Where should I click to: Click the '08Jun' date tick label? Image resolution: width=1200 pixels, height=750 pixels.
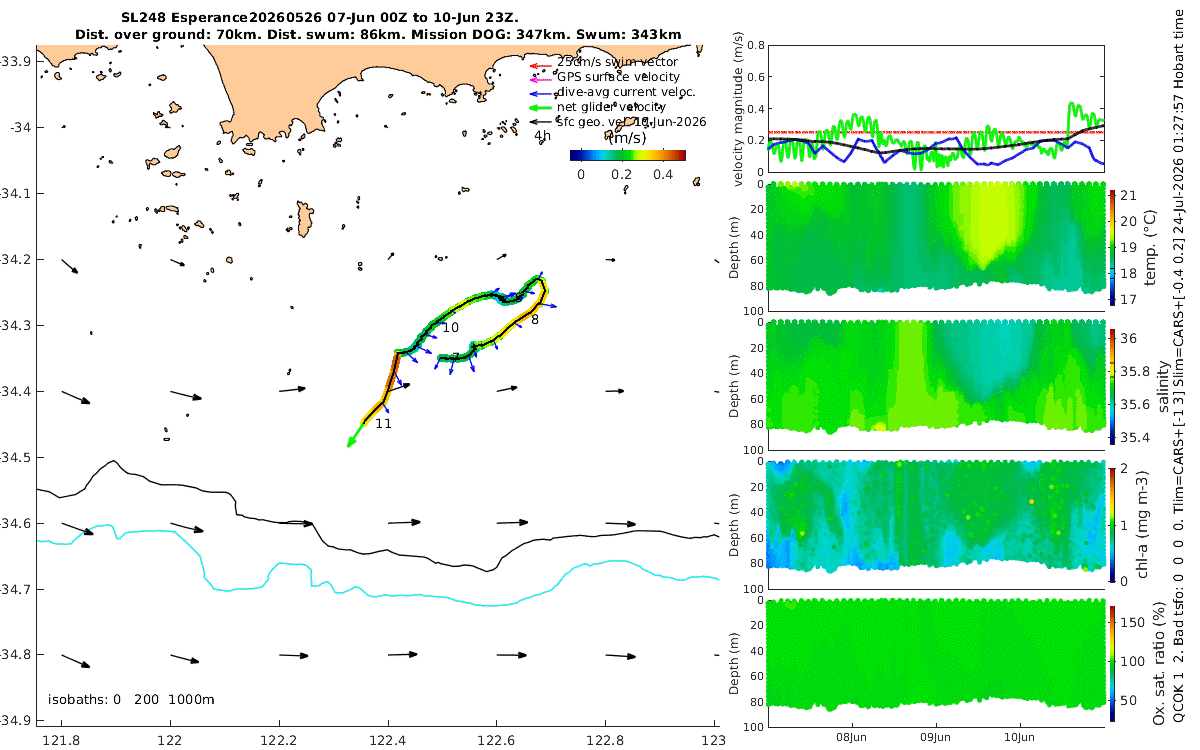(853, 736)
